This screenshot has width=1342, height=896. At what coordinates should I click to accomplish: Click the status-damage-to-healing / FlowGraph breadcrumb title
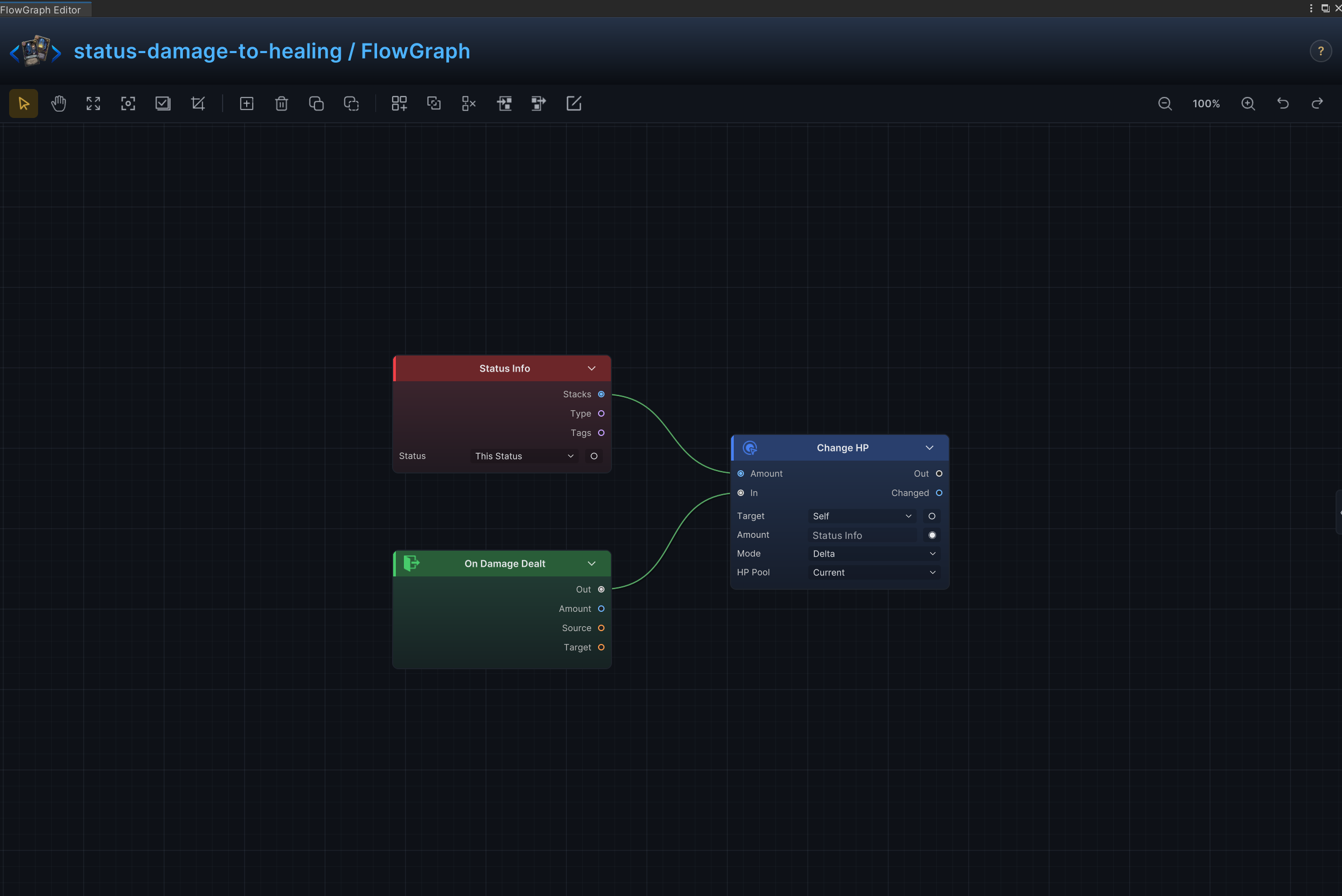tap(272, 51)
